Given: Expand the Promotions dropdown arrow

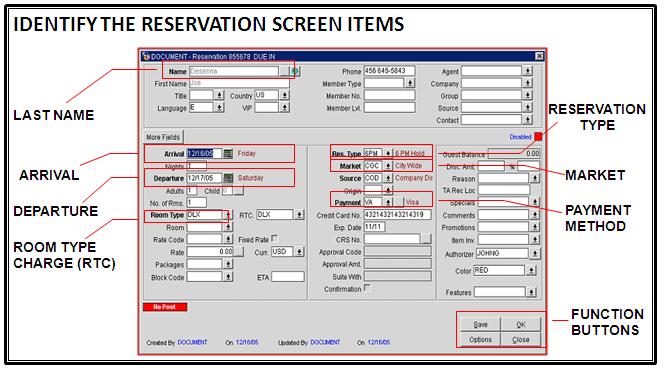Looking at the screenshot, I should 534,227.
